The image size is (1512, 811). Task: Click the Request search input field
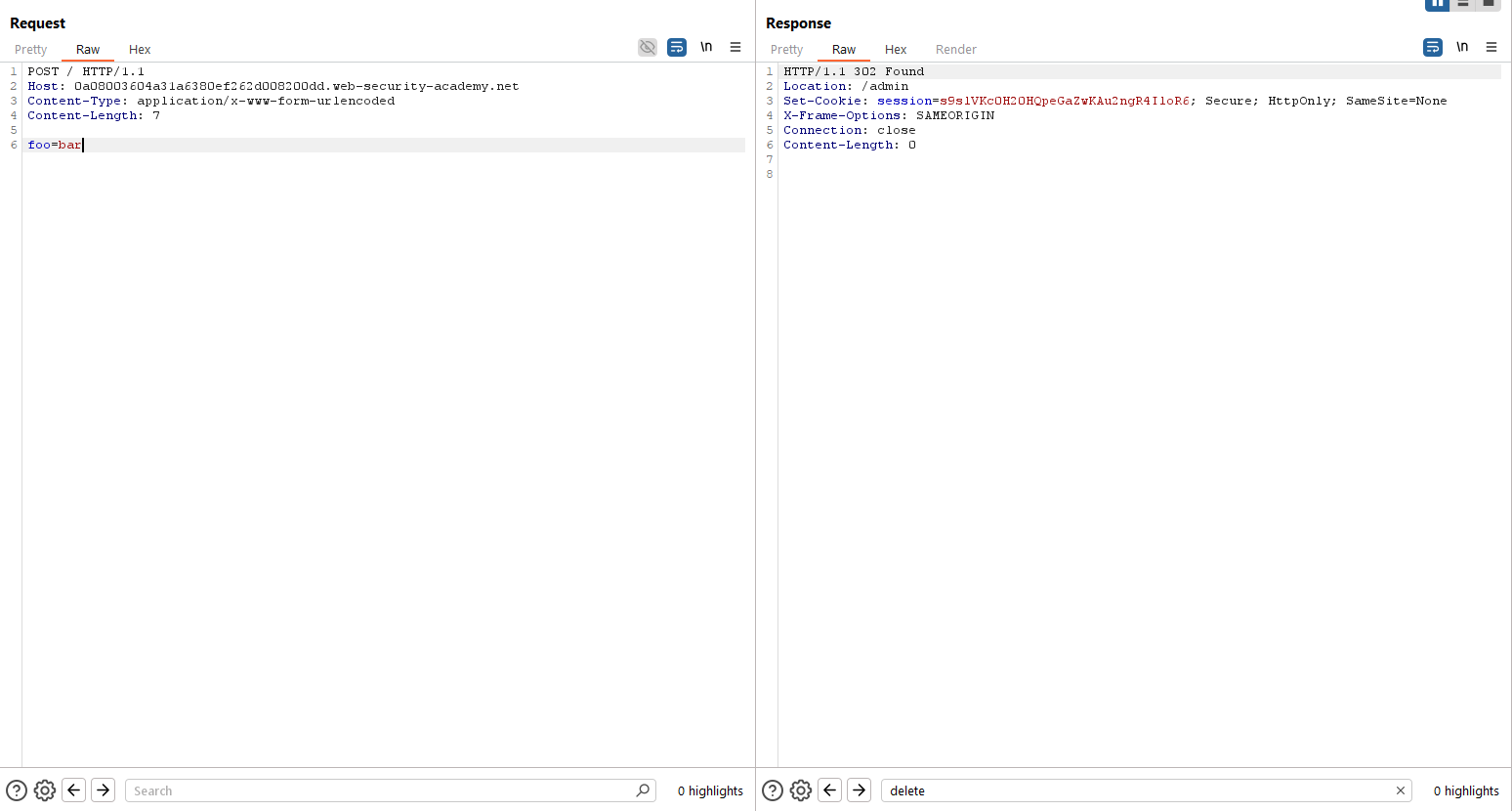pyautogui.click(x=381, y=790)
